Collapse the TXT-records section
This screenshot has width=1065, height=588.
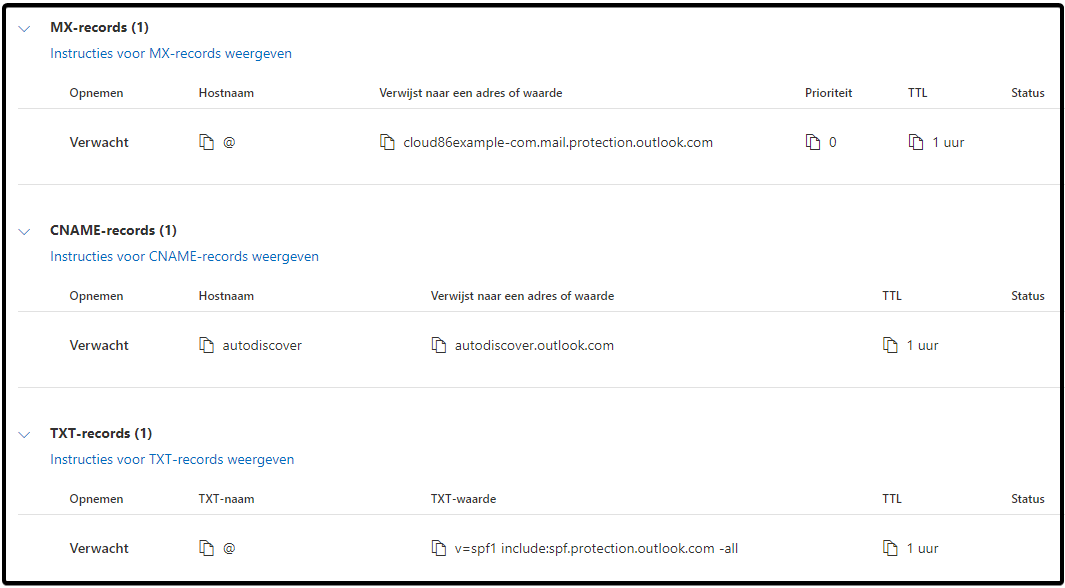(25, 434)
